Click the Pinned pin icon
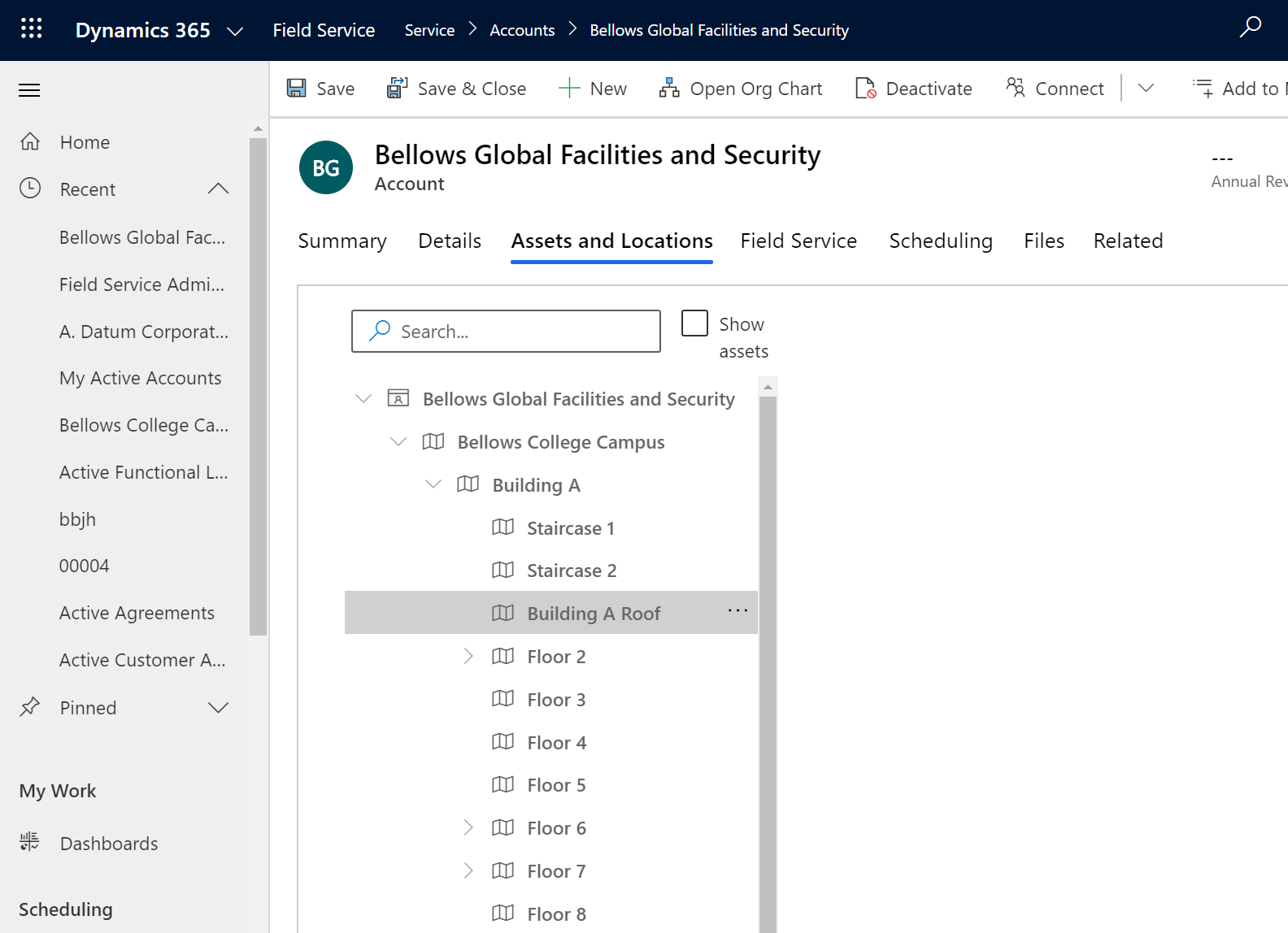Image resolution: width=1288 pixels, height=933 pixels. pyautogui.click(x=30, y=707)
